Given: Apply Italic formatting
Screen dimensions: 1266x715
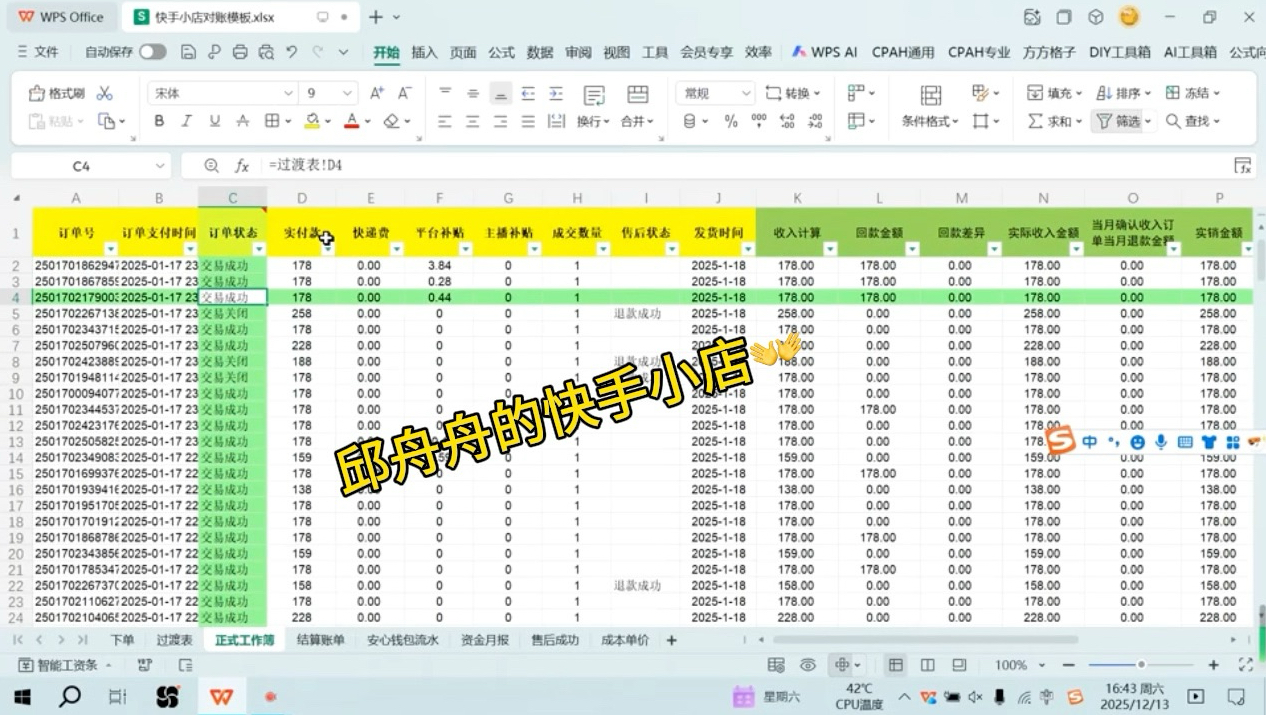Looking at the screenshot, I should pyautogui.click(x=186, y=121).
